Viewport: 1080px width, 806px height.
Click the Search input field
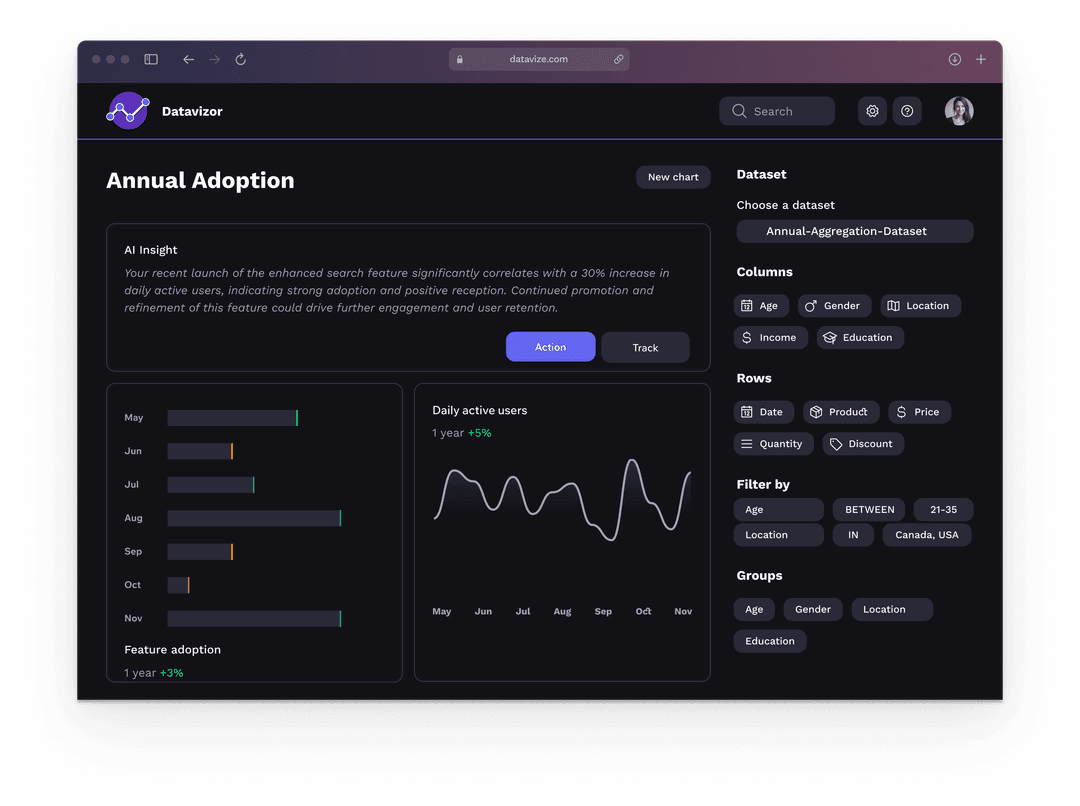(777, 111)
